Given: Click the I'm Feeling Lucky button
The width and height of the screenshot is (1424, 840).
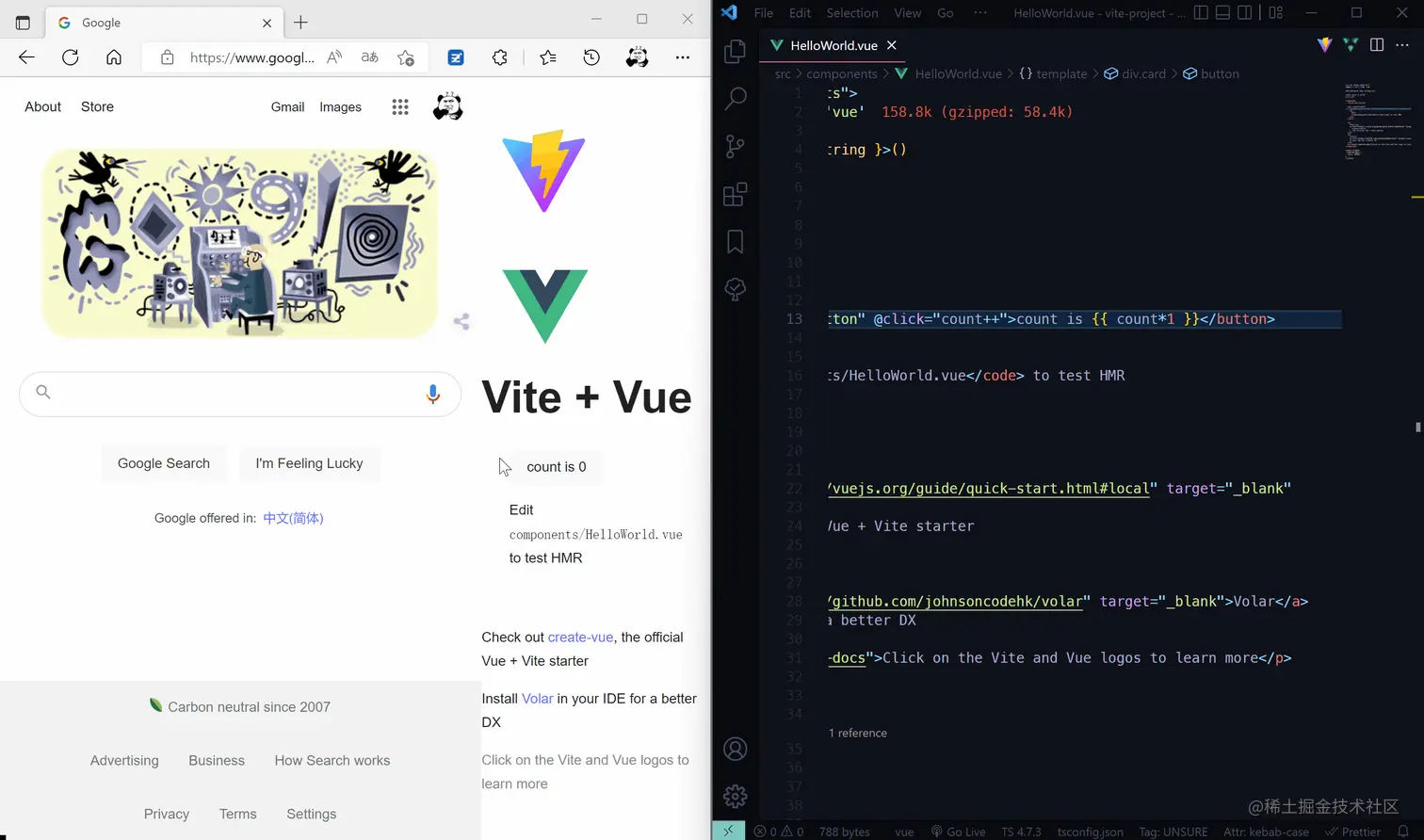Looking at the screenshot, I should click(x=309, y=463).
